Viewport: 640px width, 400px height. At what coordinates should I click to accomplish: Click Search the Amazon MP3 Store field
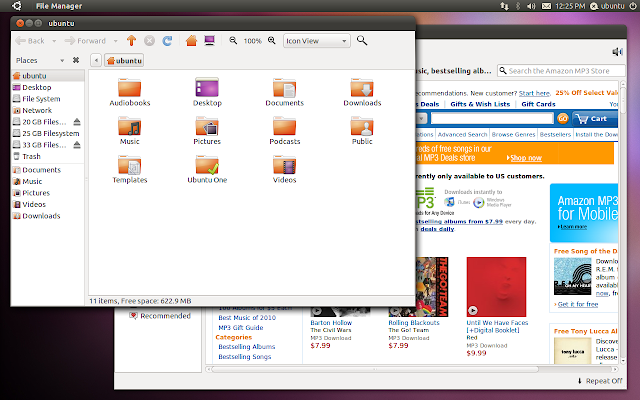tap(561, 71)
